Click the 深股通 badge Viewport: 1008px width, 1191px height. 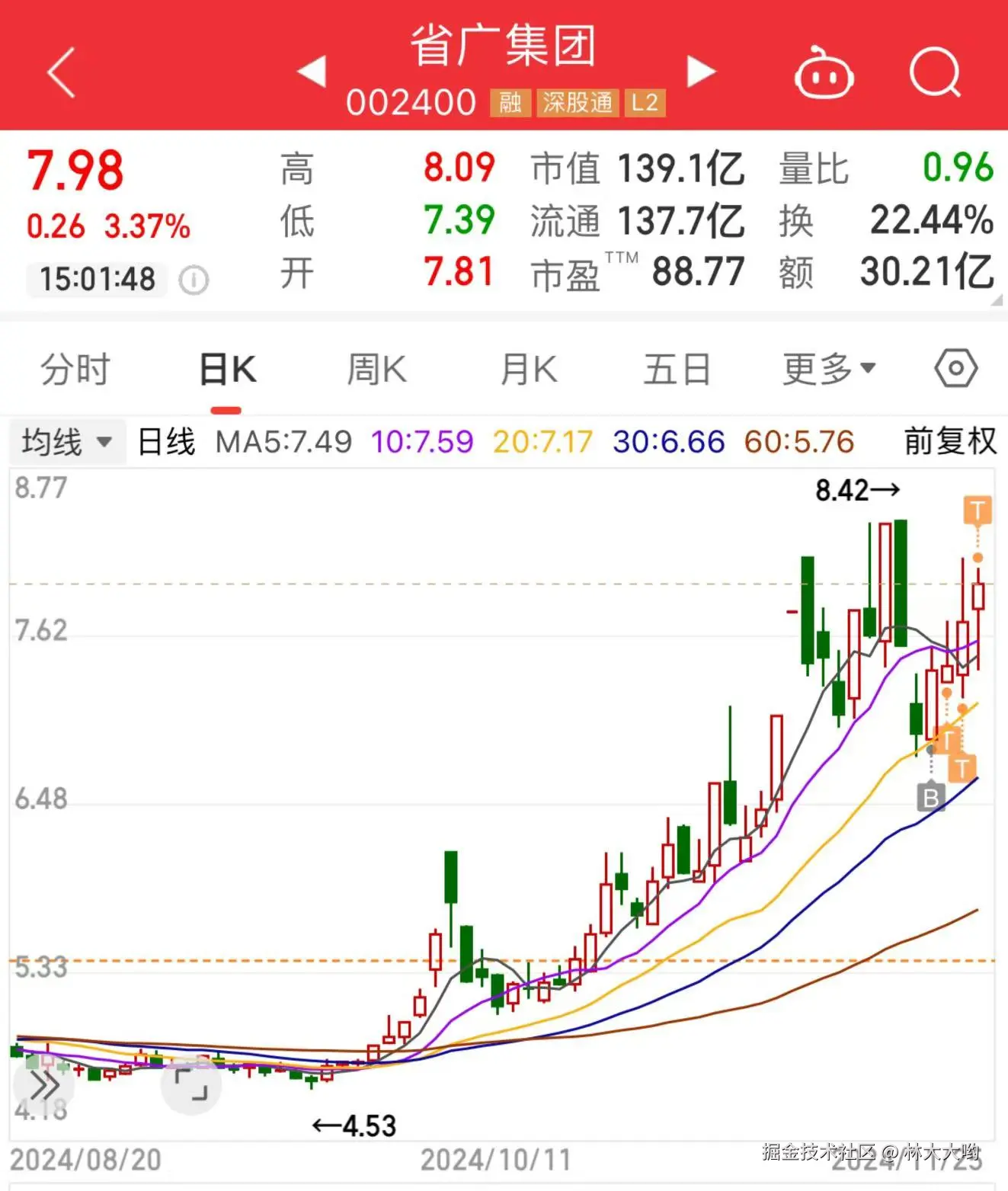[577, 101]
